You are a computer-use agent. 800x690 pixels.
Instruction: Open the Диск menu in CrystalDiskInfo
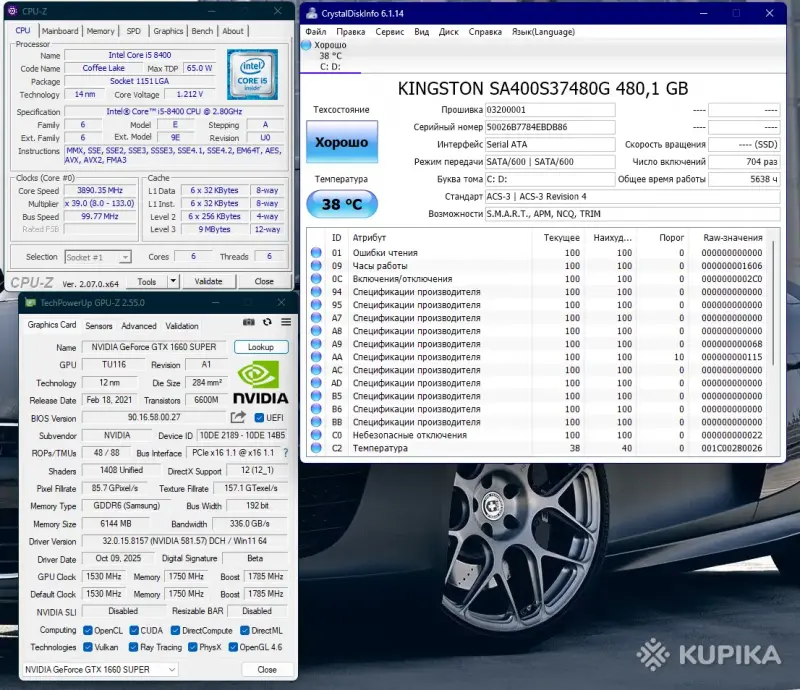[448, 32]
